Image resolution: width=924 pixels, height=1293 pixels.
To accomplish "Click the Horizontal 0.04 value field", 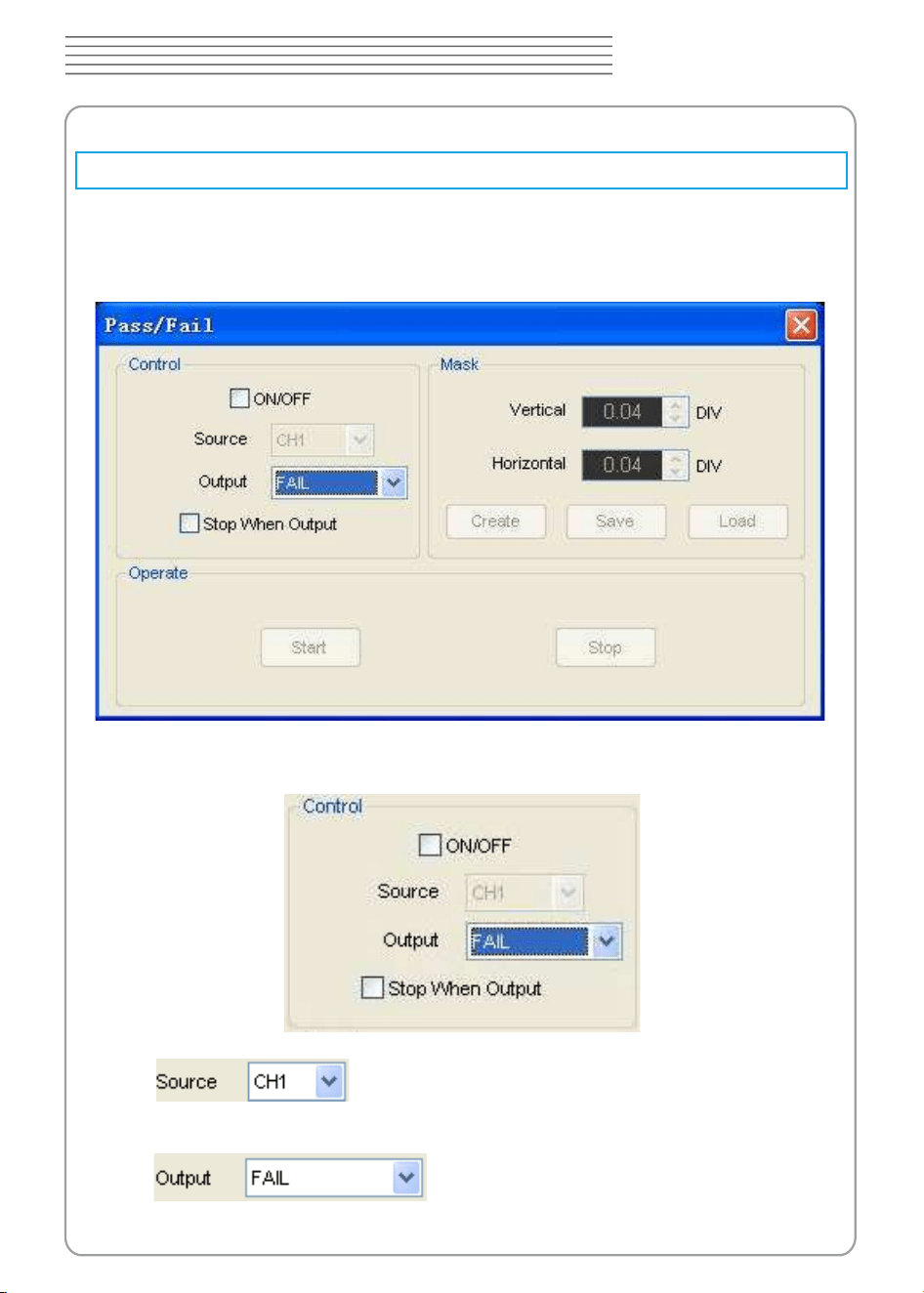I will point(622,465).
